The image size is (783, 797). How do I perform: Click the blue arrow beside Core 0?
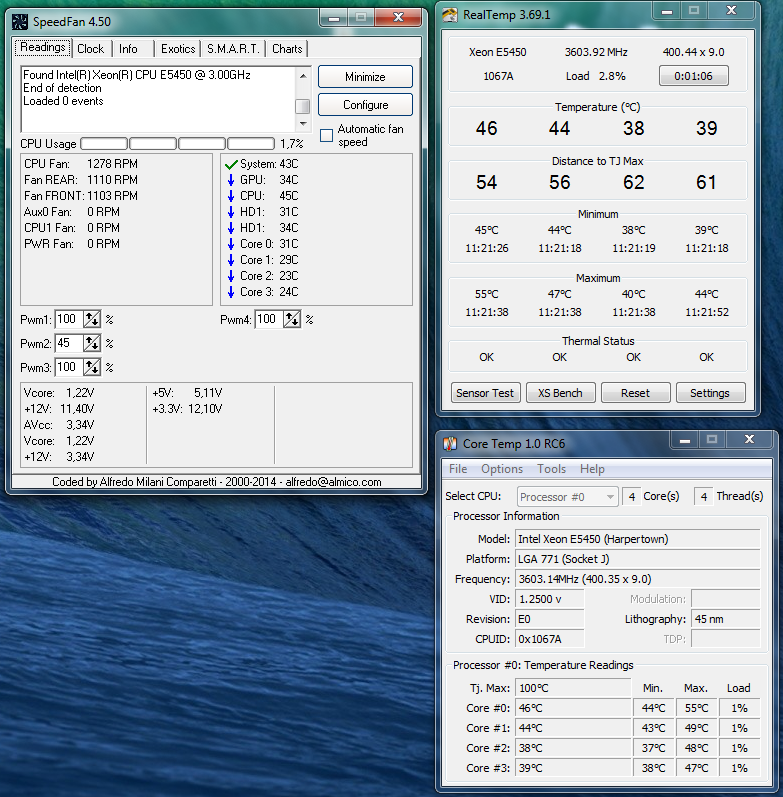point(231,244)
